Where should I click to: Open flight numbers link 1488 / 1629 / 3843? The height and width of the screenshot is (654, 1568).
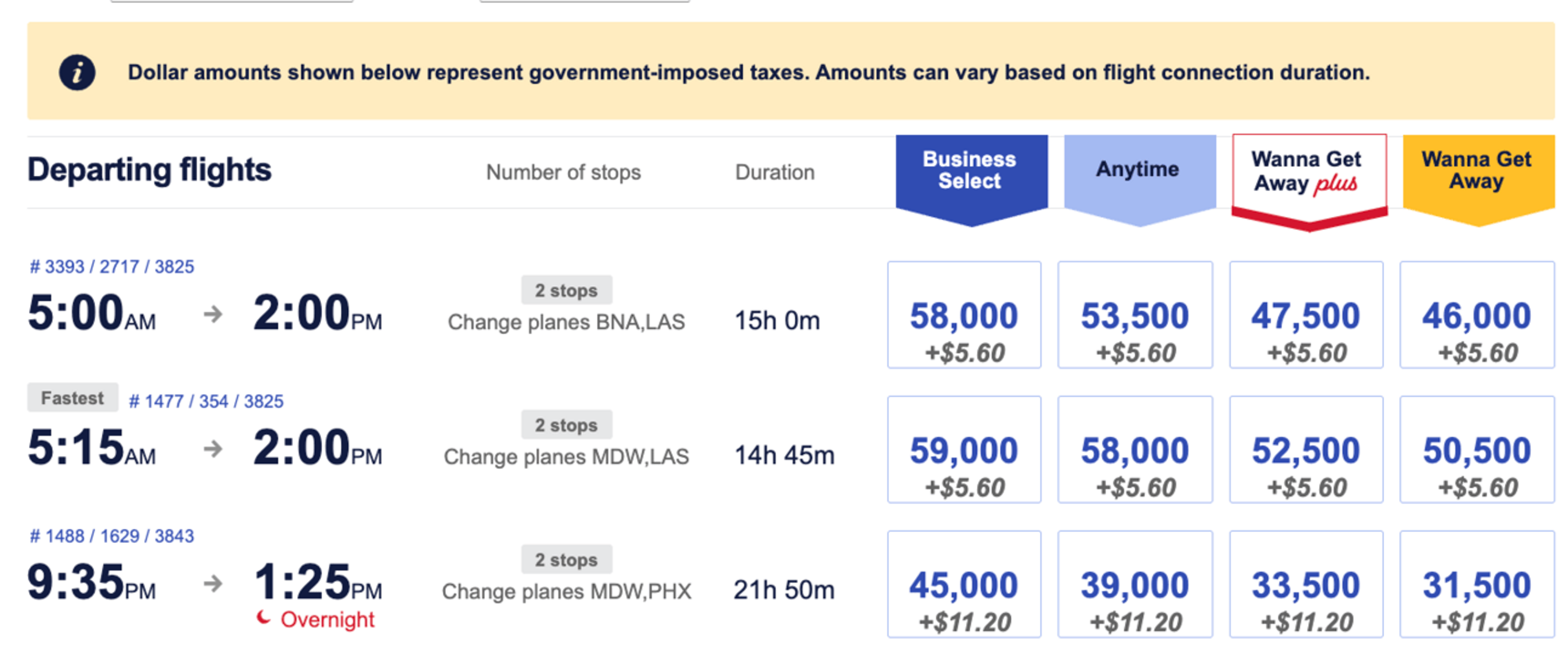[112, 536]
